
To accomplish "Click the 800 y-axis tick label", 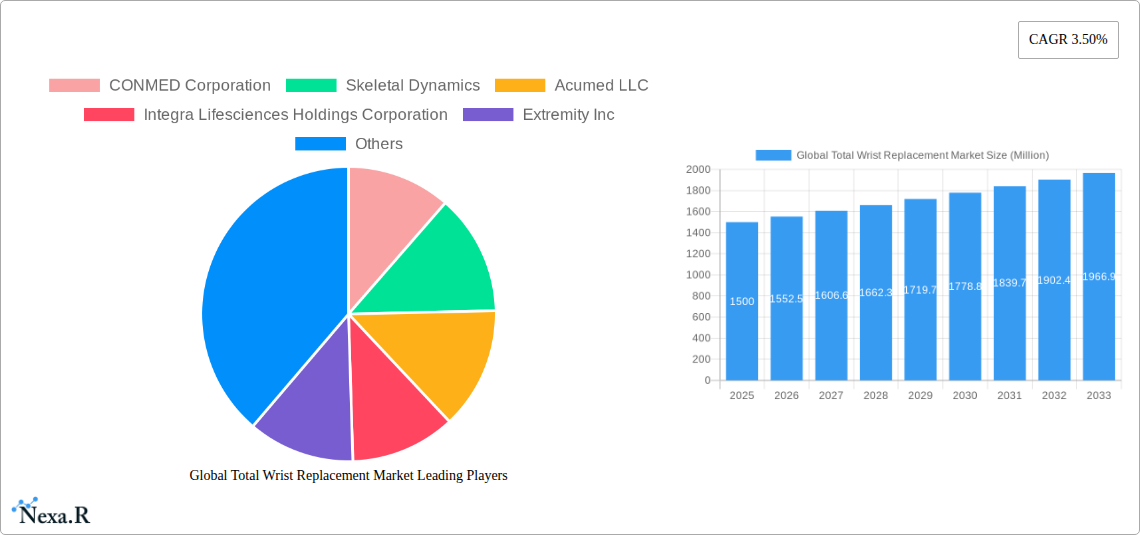I will [701, 296].
